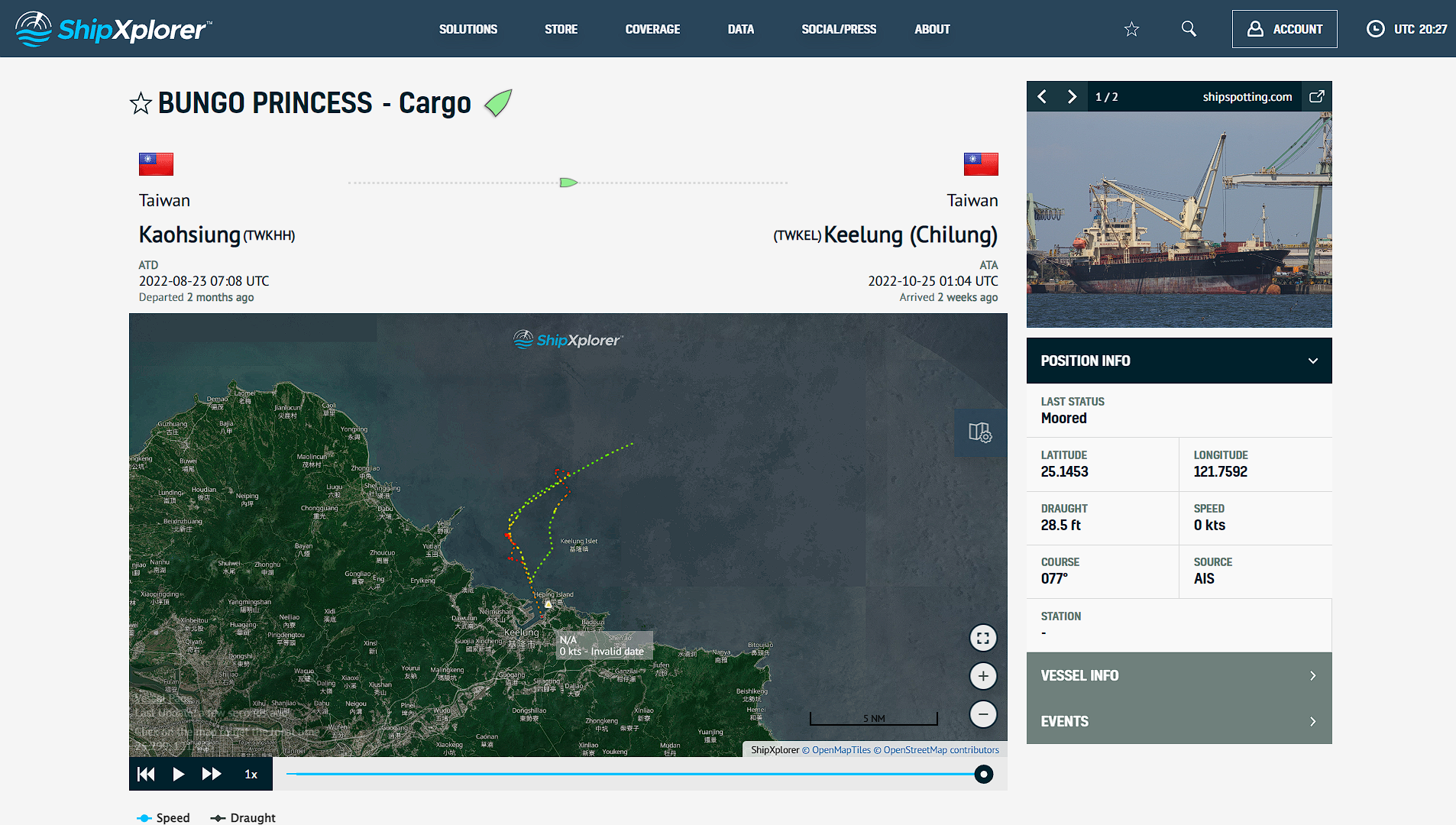Open favorites star icon in header

pyautogui.click(x=1131, y=29)
